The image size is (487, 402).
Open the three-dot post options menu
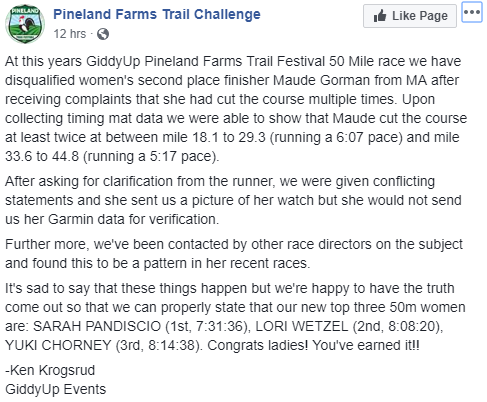pyautogui.click(x=472, y=12)
